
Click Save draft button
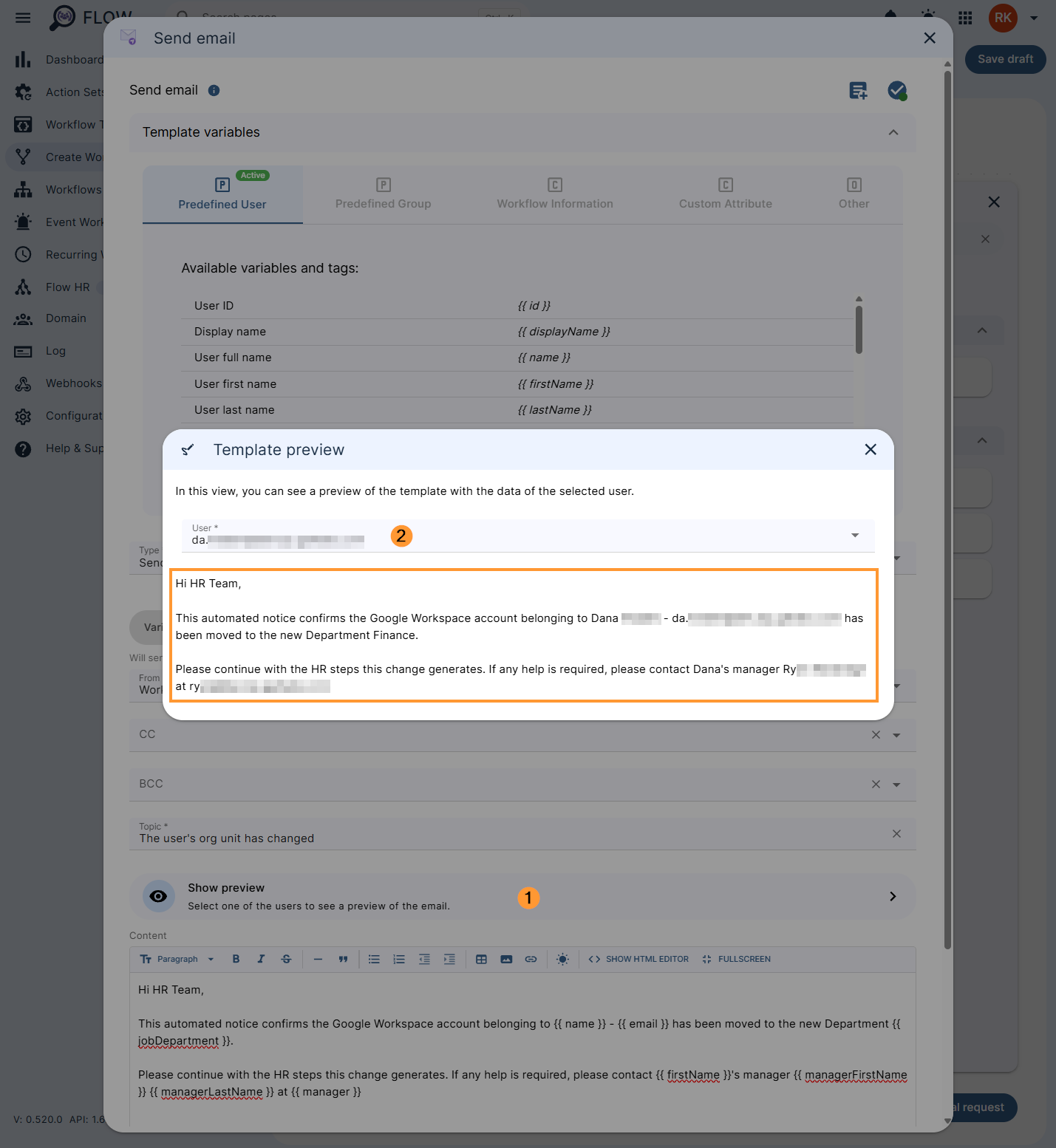(1005, 59)
